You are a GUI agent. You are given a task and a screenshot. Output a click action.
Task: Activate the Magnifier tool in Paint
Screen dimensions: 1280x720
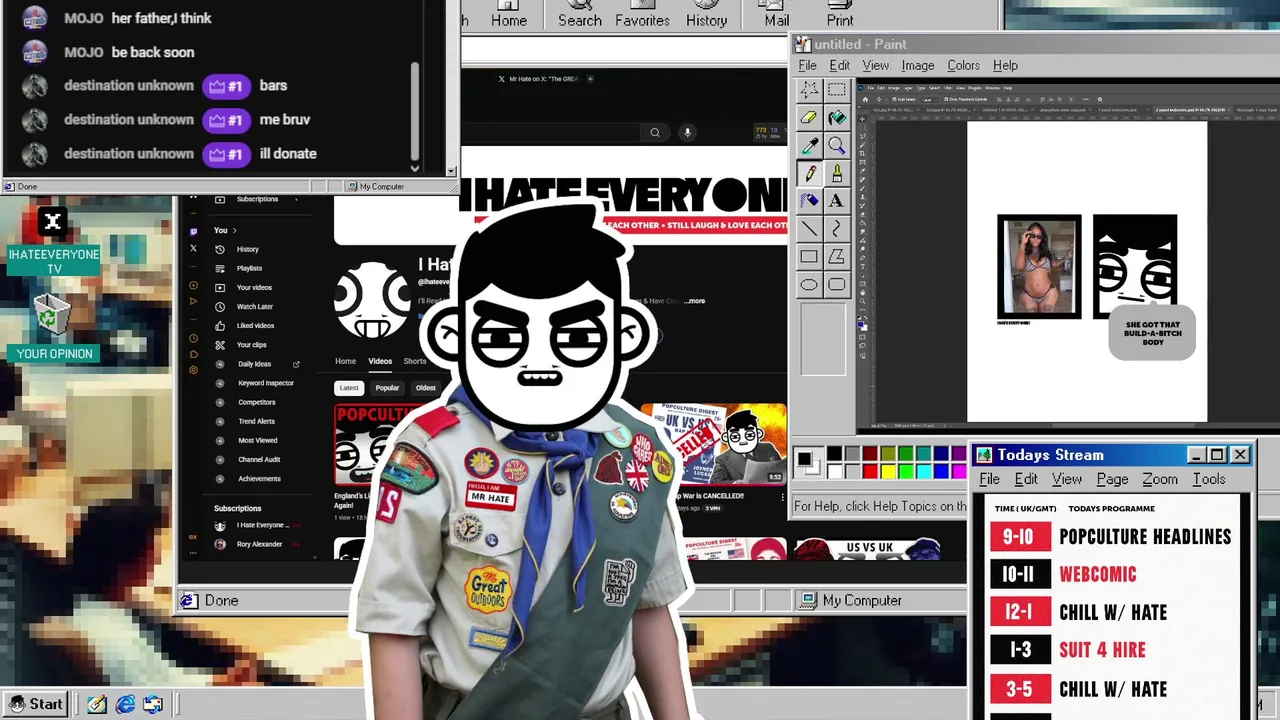tap(837, 146)
